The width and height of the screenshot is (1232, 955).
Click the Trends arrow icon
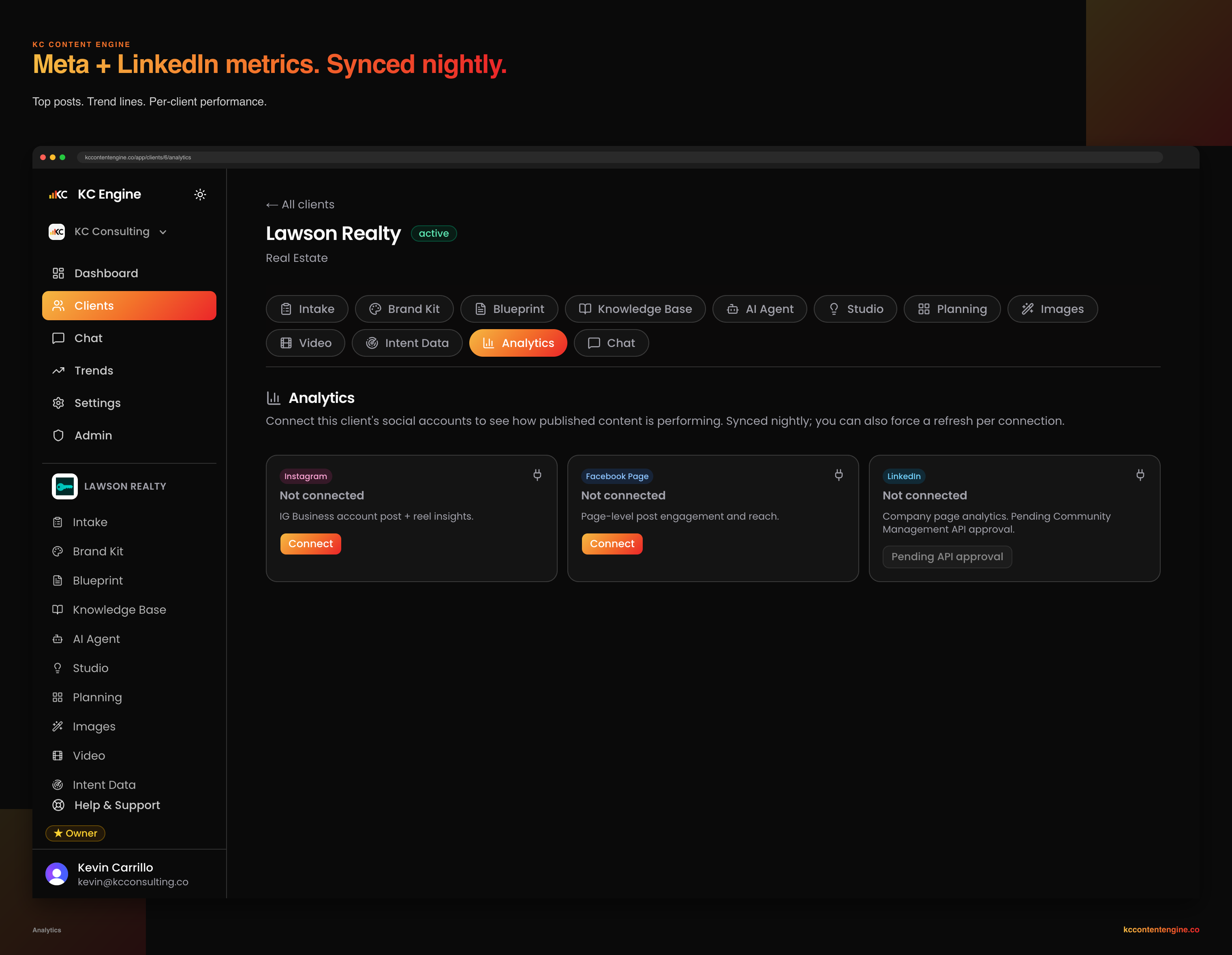[x=58, y=370]
